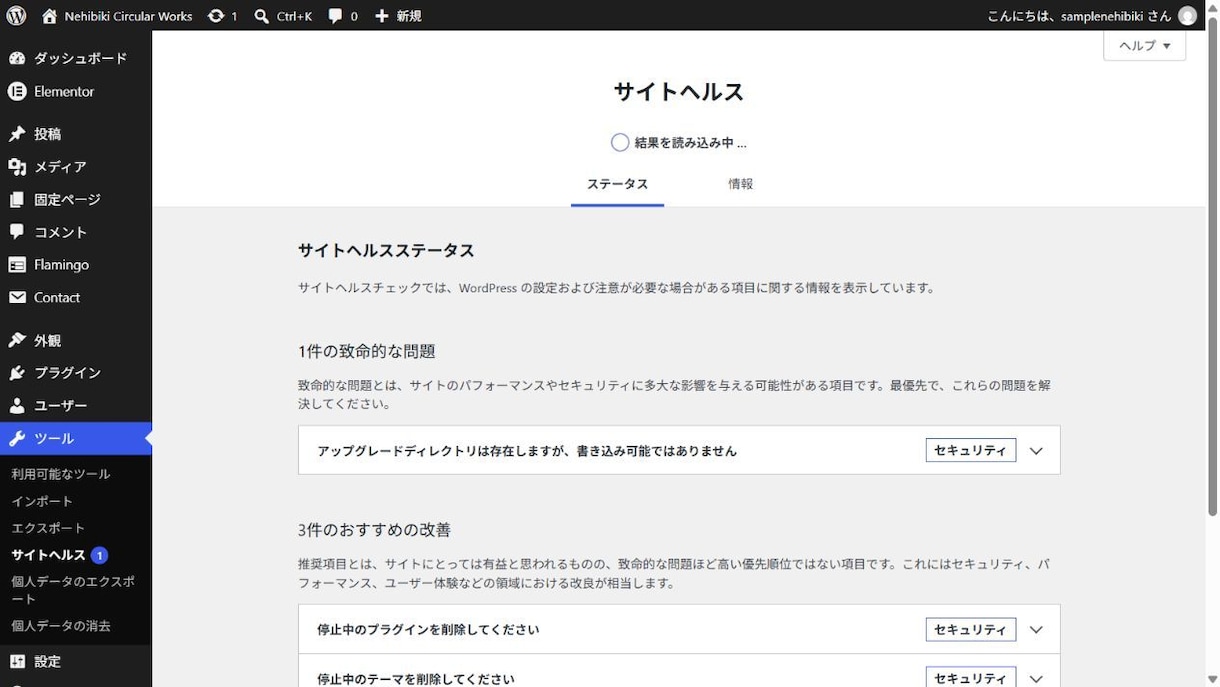The height and width of the screenshot is (687, 1220).
Task: Click 停止中のテーマを削除してください title
Action: click(x=416, y=679)
